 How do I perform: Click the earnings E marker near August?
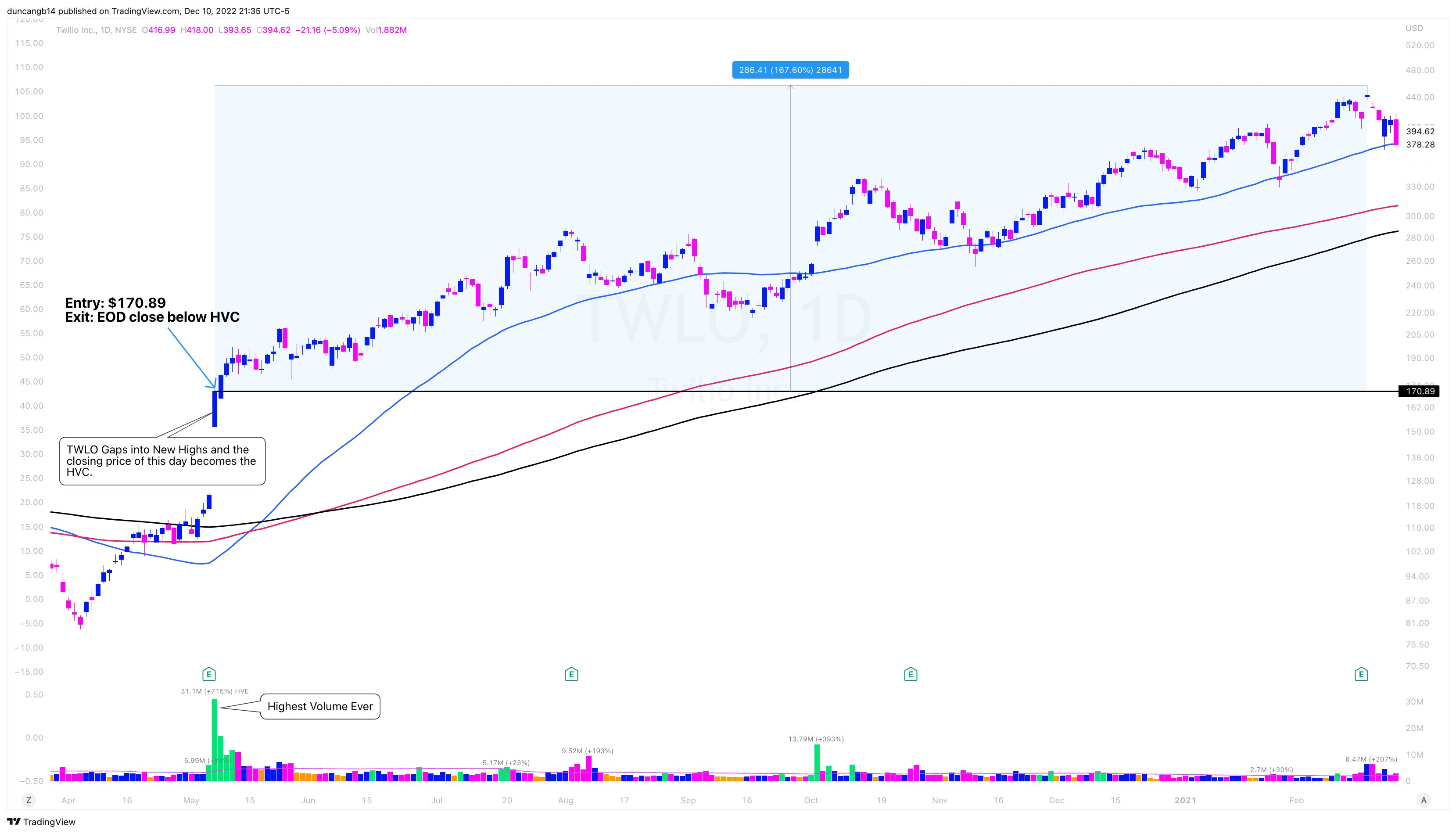tap(571, 674)
